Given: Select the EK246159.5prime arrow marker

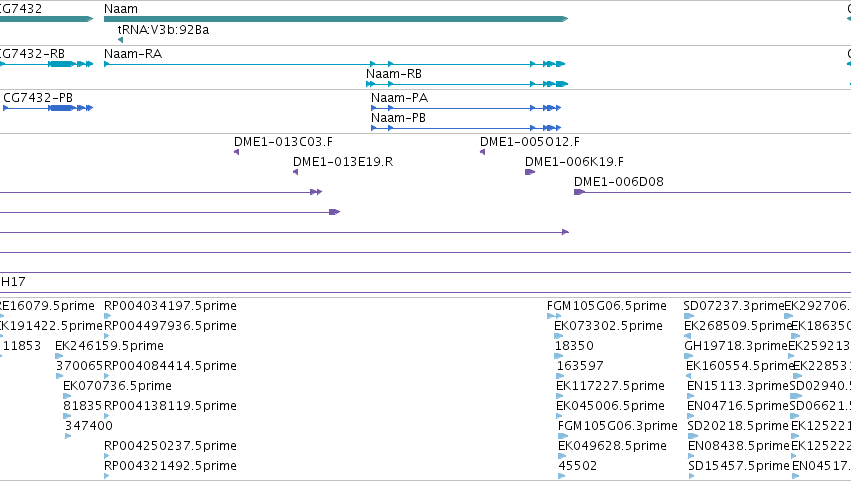Looking at the screenshot, I should tap(59, 356).
